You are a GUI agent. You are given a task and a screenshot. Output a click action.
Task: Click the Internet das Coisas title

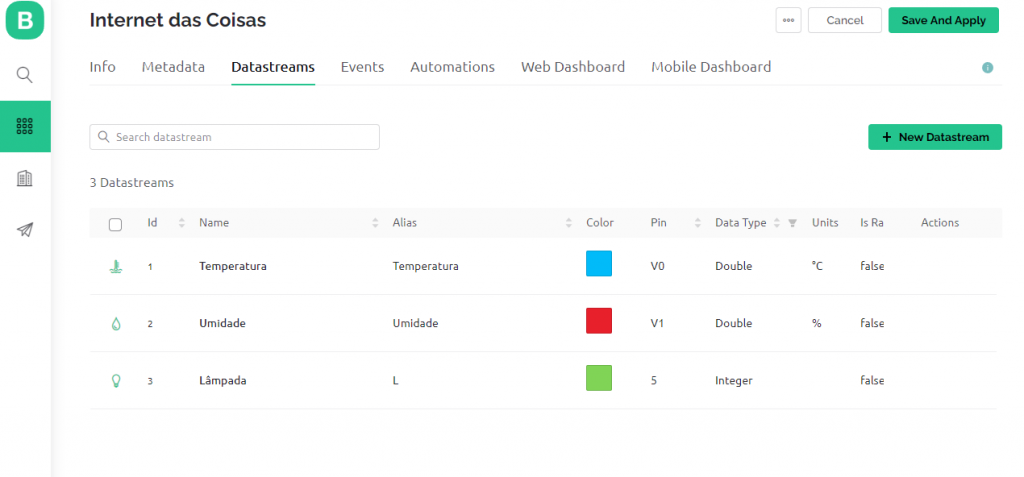coord(178,20)
